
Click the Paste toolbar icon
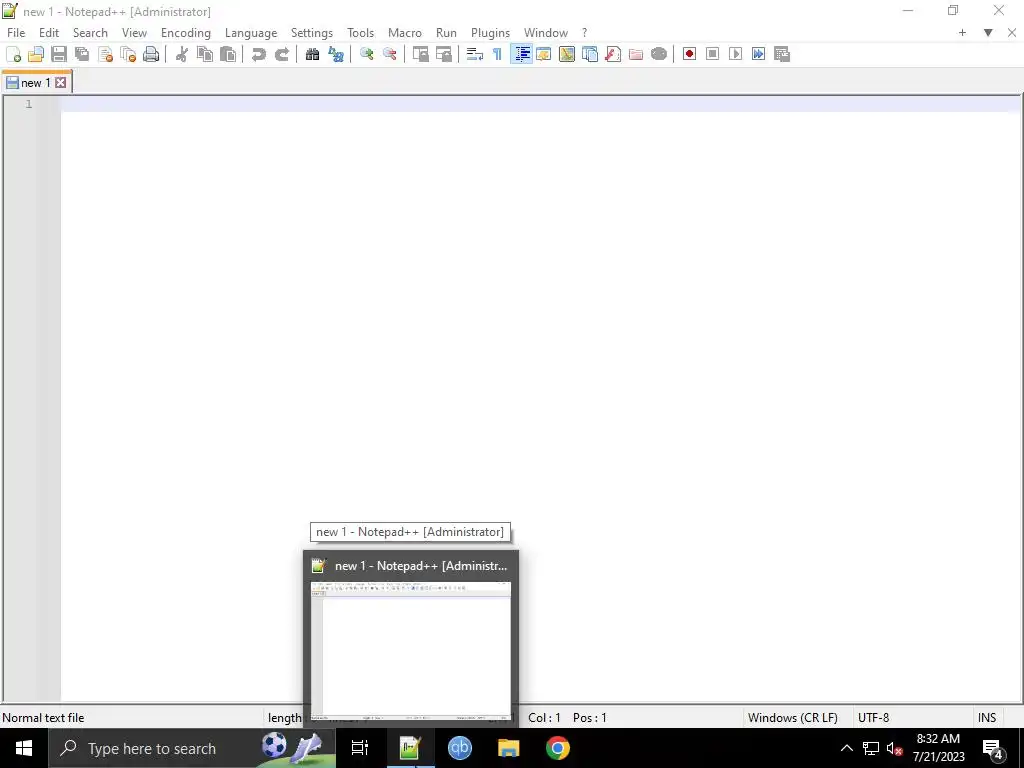point(228,54)
